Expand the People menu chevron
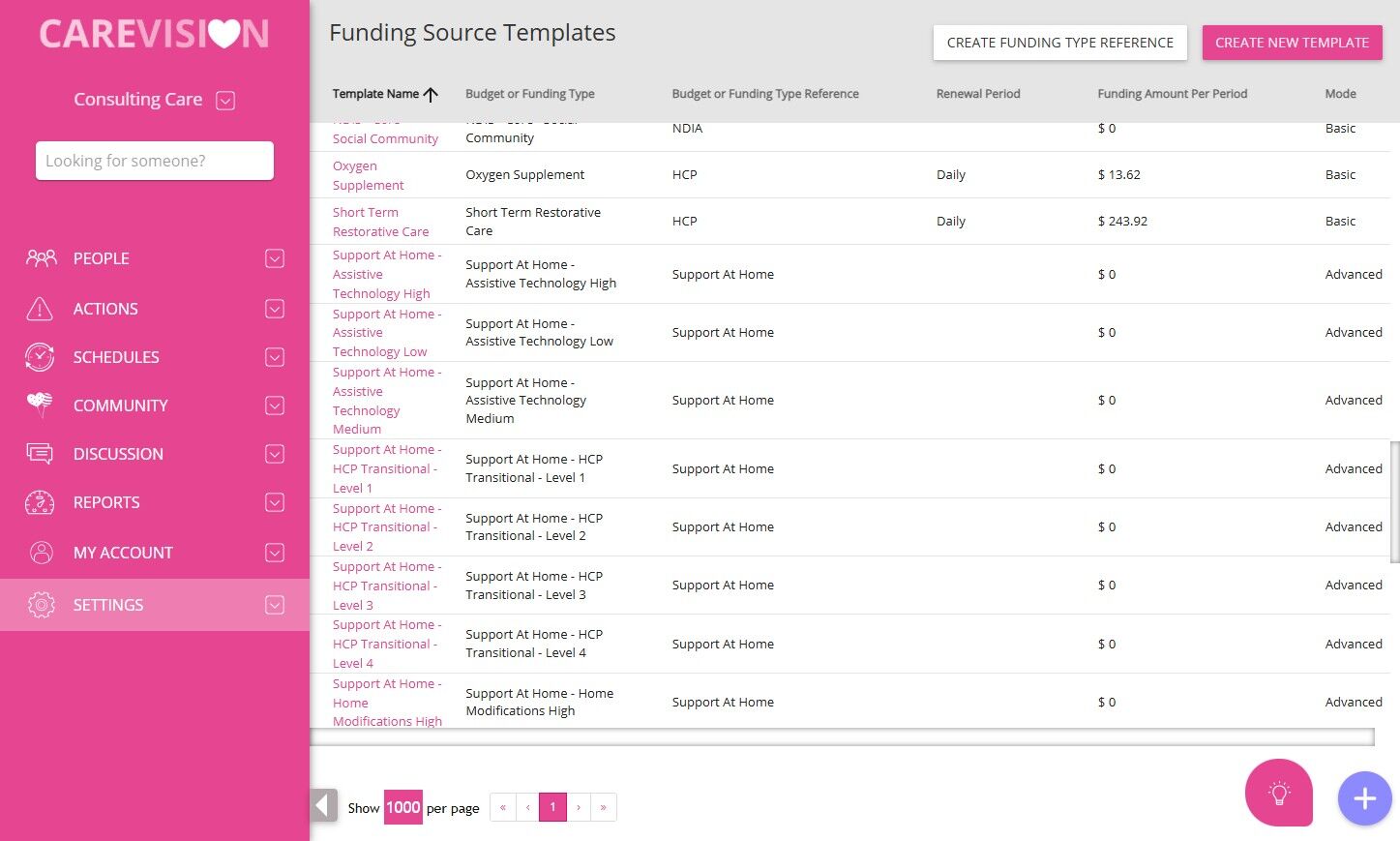Viewport: 1400px width, 841px height. (x=275, y=258)
